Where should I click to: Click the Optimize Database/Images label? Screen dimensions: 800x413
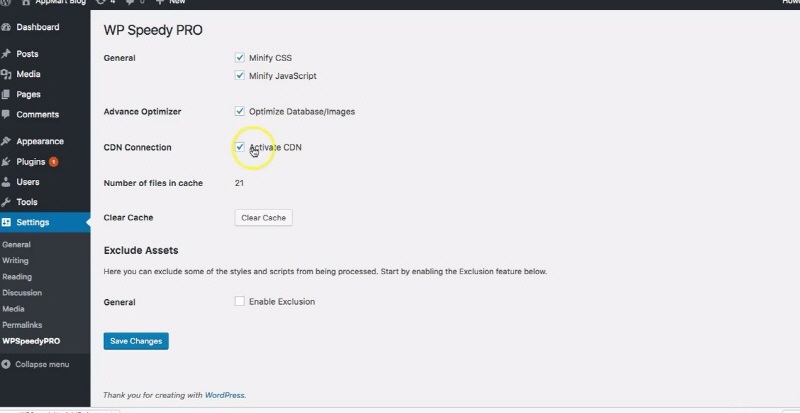302,111
